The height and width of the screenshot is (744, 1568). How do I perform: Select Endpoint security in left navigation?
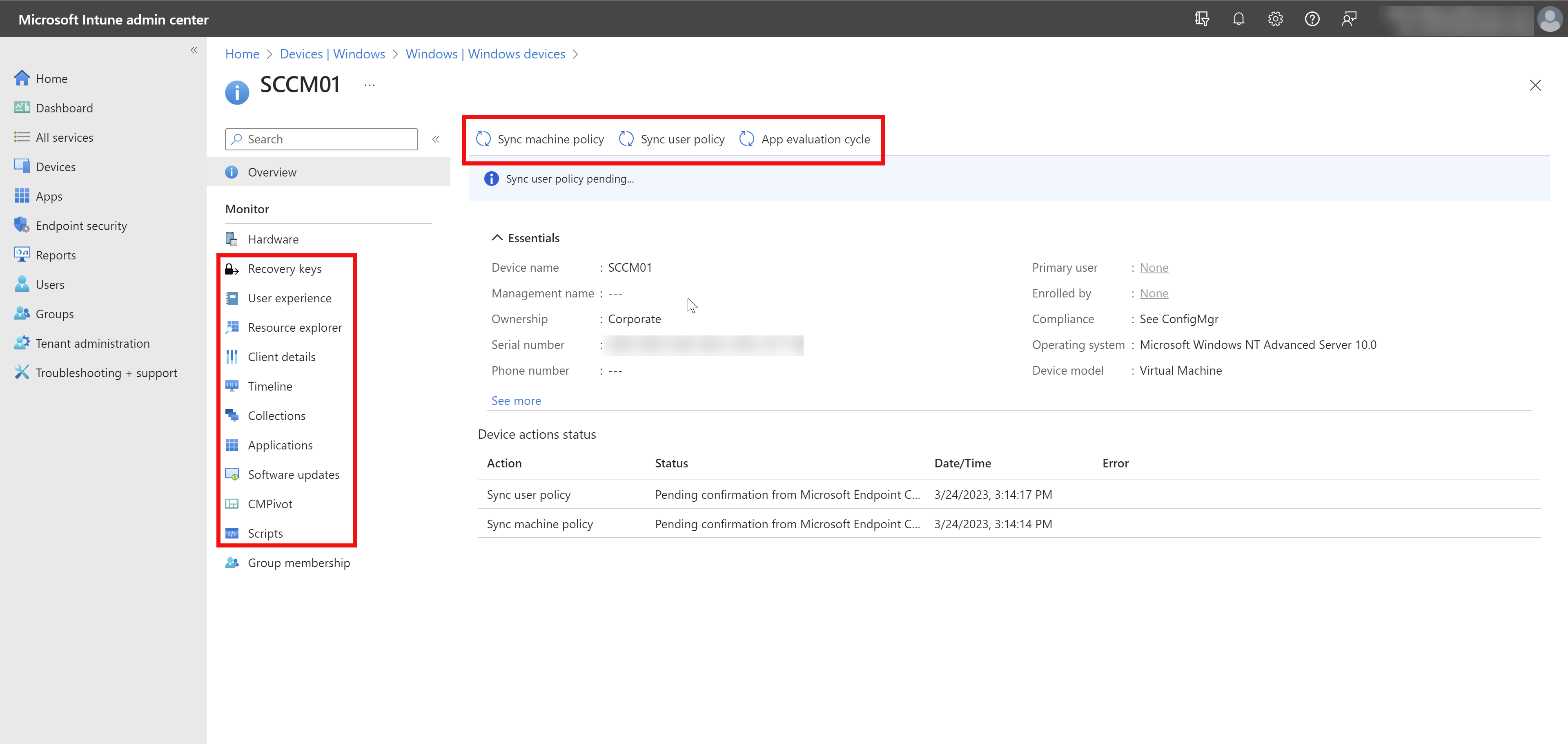(81, 226)
